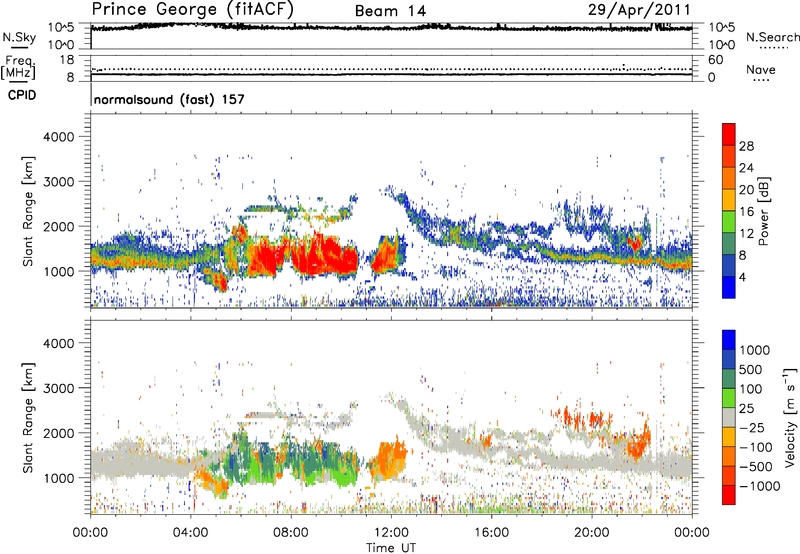Click the "Nave" legend label
This screenshot has height=554, width=800.
pos(761,69)
